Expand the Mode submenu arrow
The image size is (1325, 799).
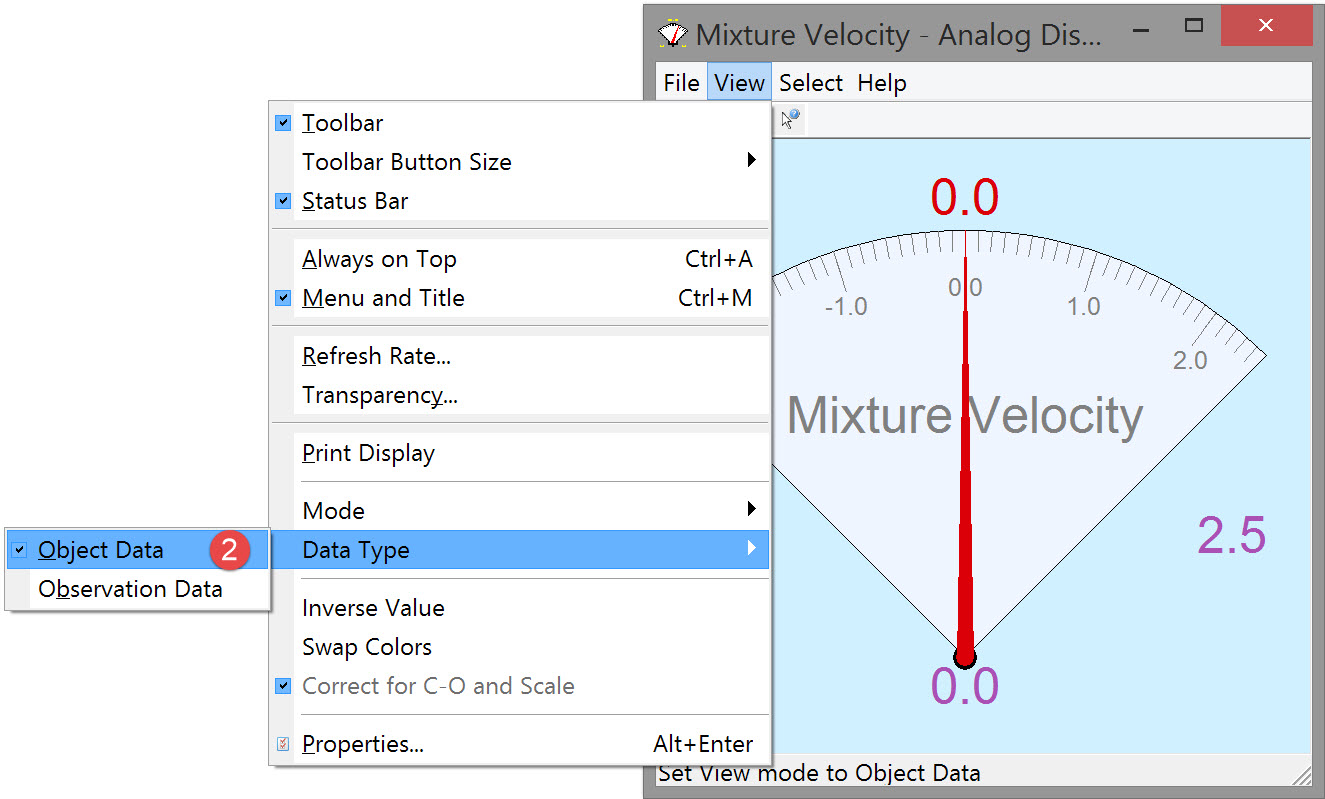751,510
